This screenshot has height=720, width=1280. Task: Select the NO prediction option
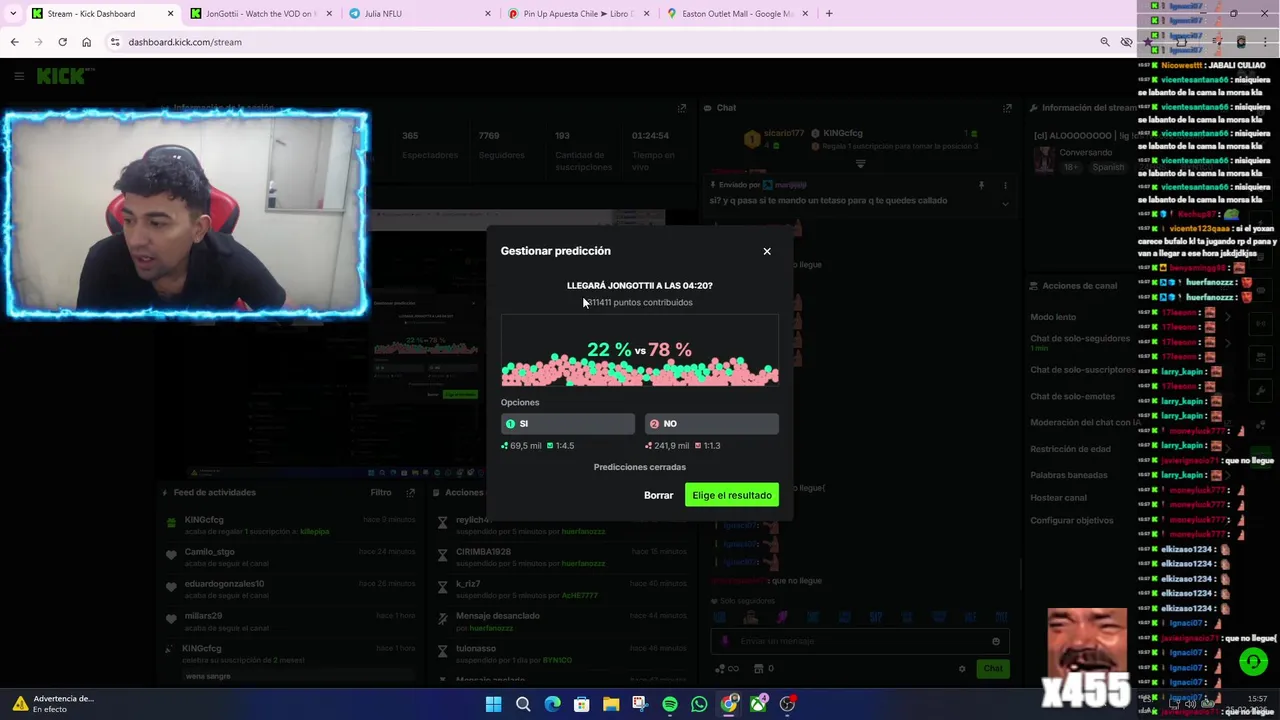pos(711,424)
